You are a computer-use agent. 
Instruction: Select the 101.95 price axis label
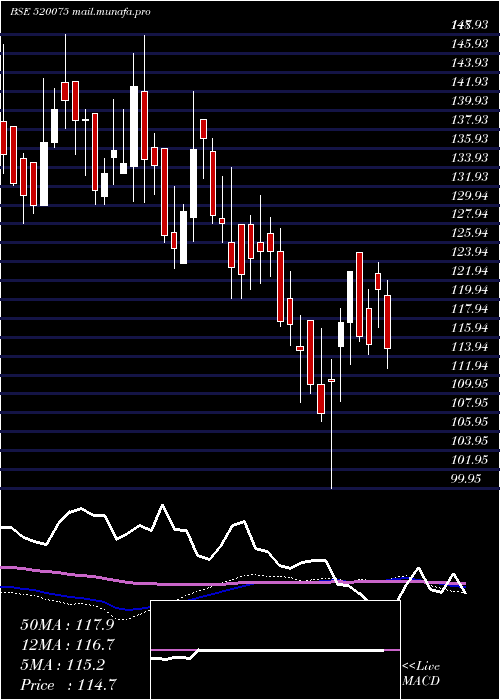469,460
